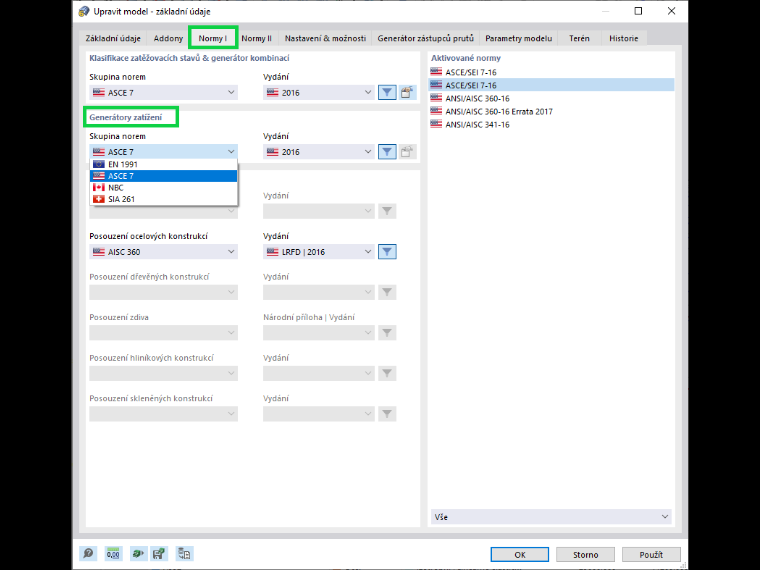The image size is (760, 570).
Task: Choose SIA 261 from the dropdown list
Action: tap(164, 199)
